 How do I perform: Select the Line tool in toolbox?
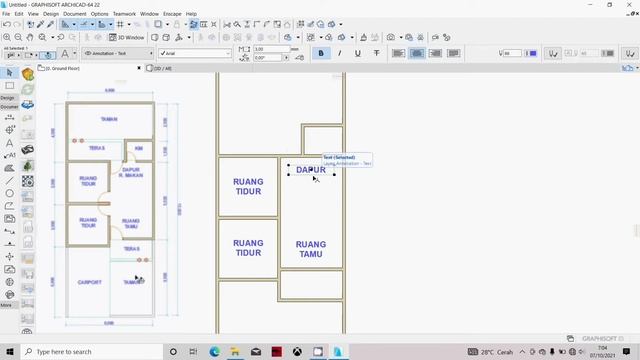coord(9,181)
